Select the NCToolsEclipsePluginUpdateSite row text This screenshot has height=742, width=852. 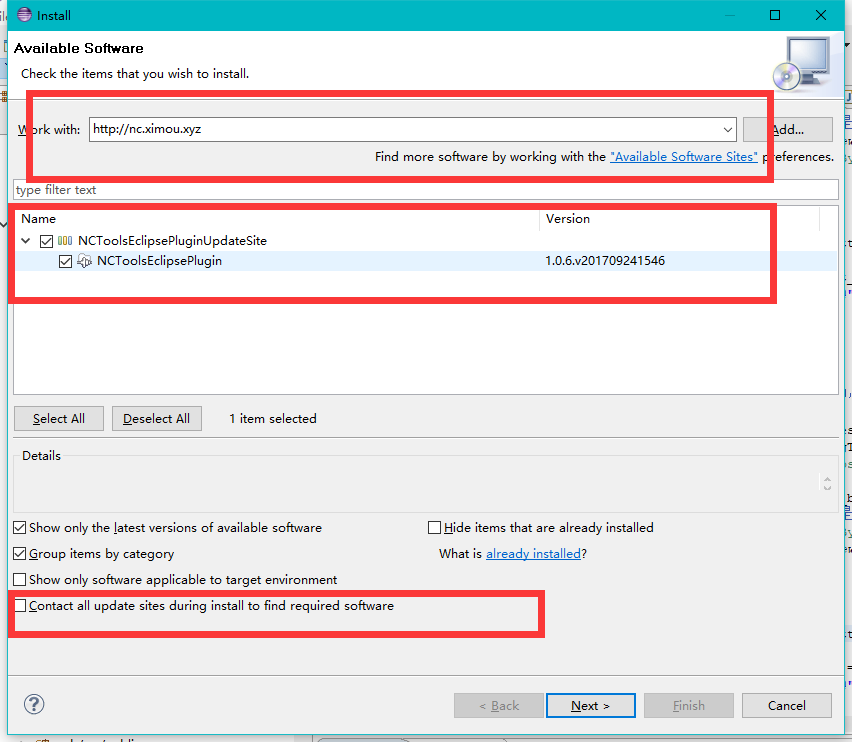click(x=172, y=241)
